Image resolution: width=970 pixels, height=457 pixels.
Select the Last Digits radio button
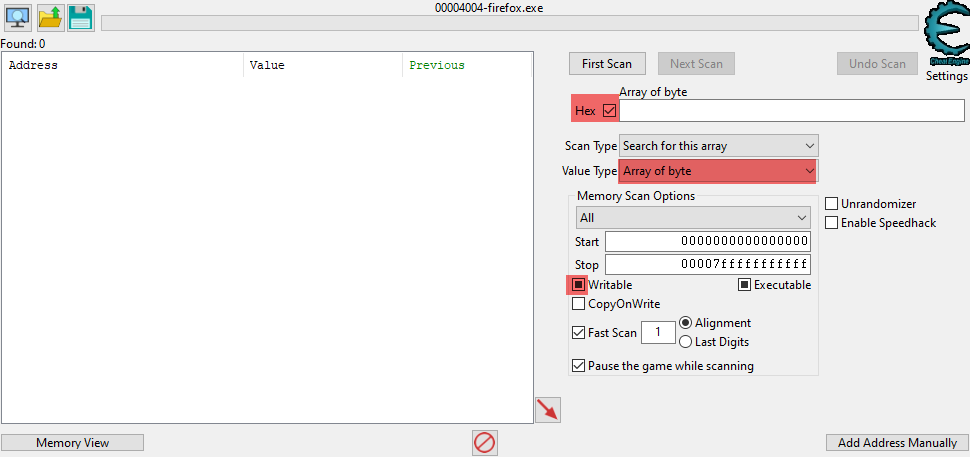685,342
